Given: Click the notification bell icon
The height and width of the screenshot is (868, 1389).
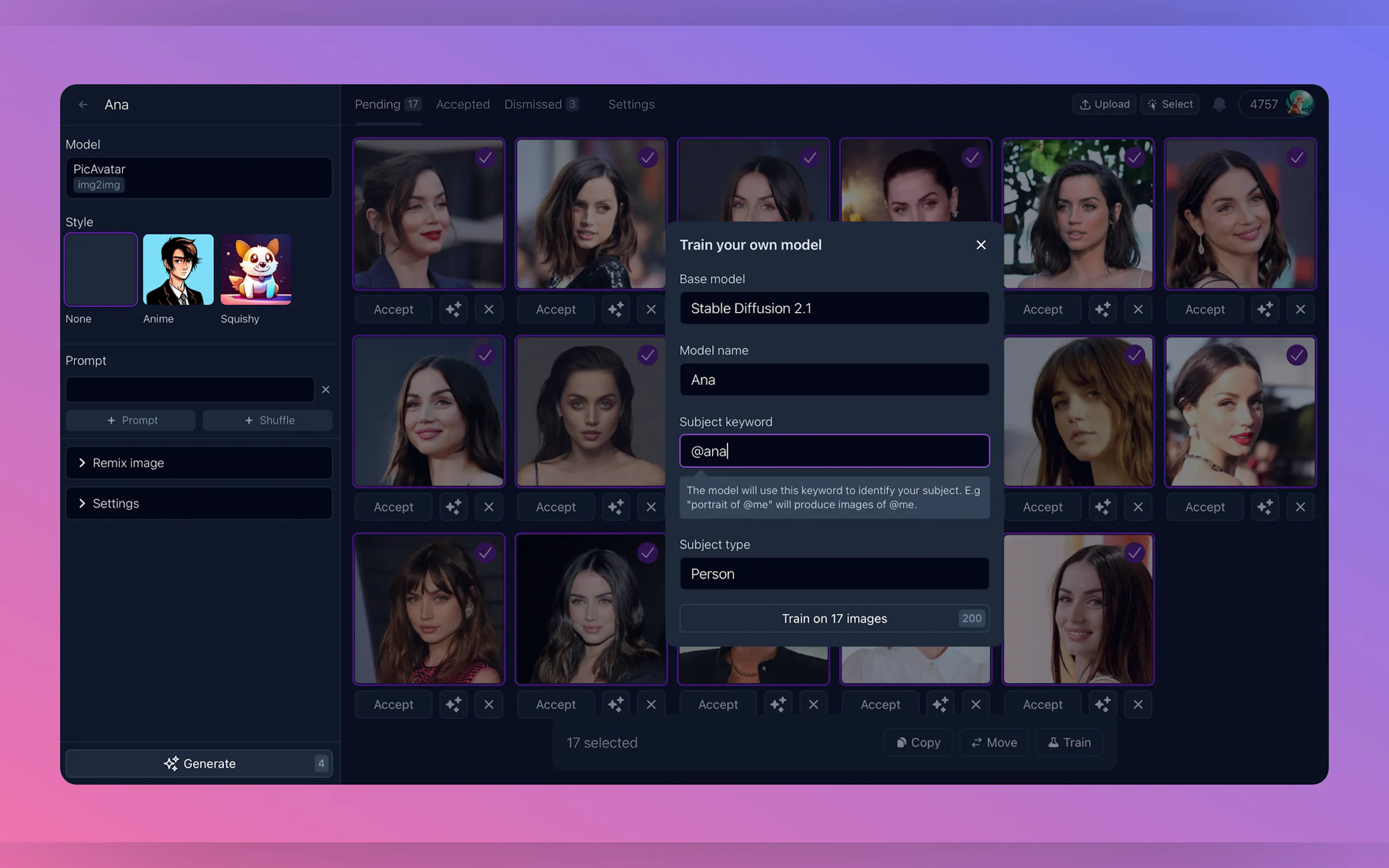Looking at the screenshot, I should click(x=1218, y=104).
